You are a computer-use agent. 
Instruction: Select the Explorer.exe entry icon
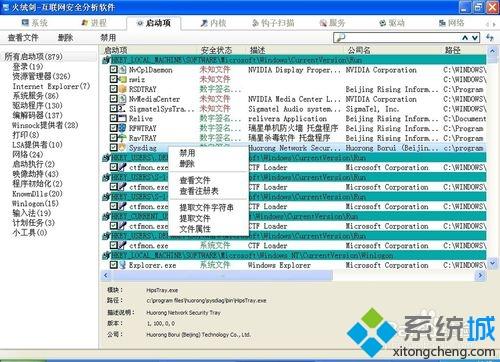123,265
